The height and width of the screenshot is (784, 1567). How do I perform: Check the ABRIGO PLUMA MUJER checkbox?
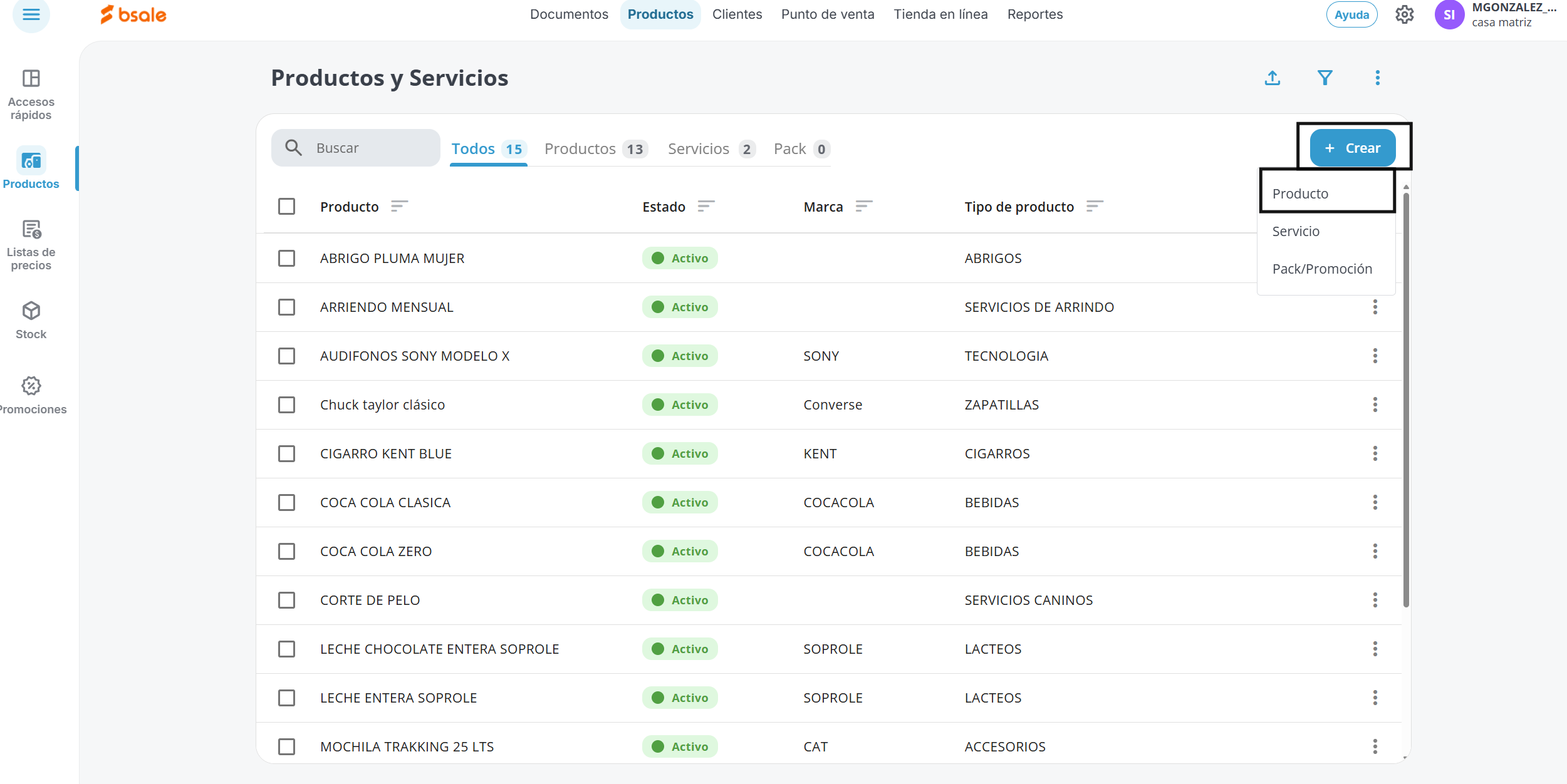click(286, 258)
